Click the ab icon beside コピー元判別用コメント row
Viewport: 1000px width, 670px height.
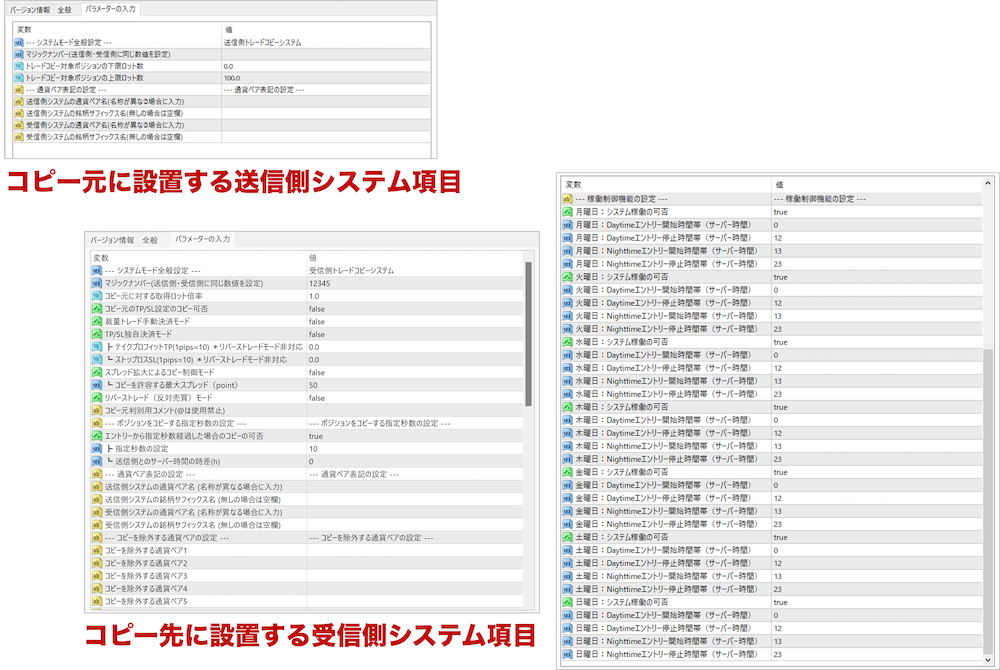point(96,409)
